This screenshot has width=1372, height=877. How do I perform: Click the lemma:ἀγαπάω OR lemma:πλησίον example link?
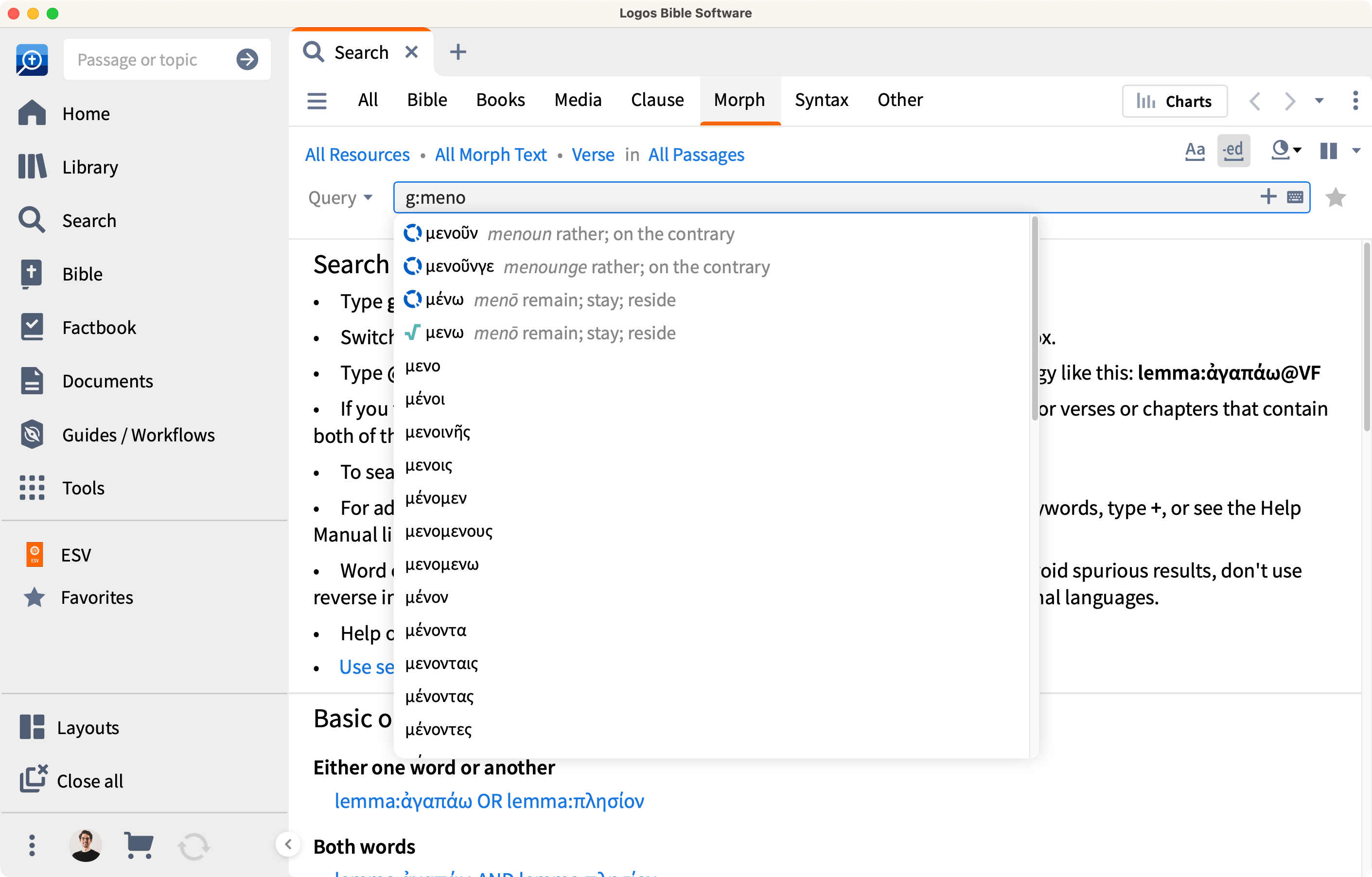click(x=489, y=801)
